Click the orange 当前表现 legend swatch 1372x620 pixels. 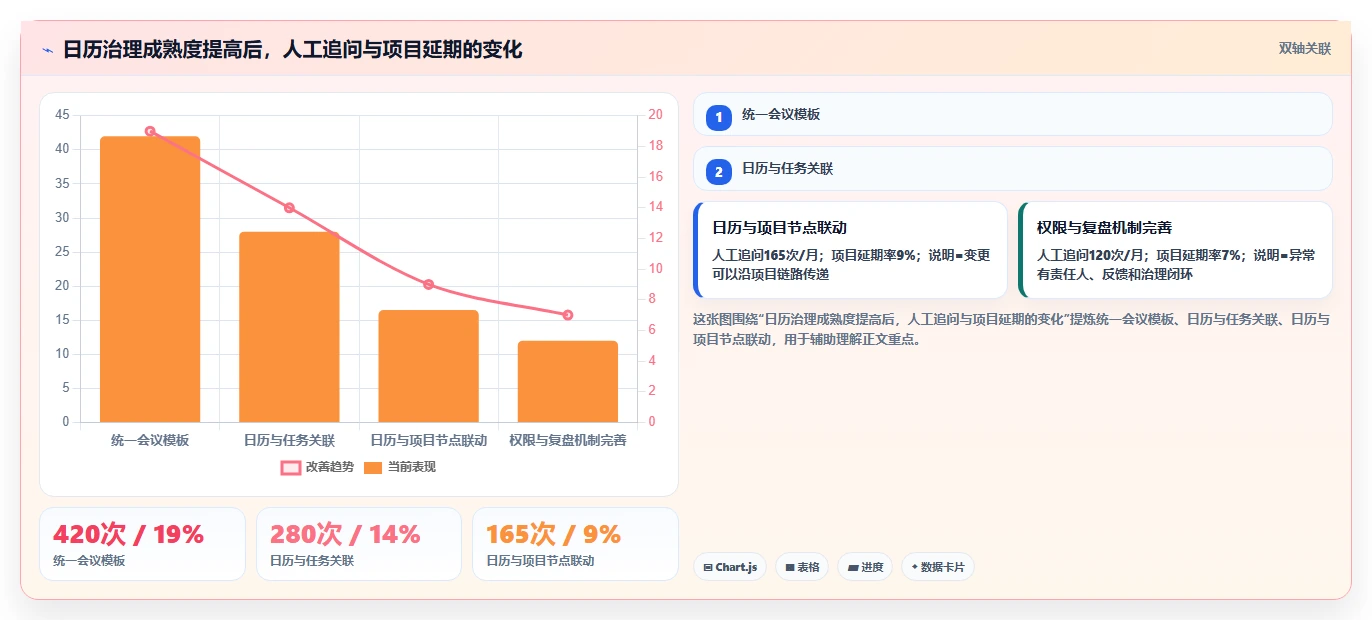pos(373,467)
